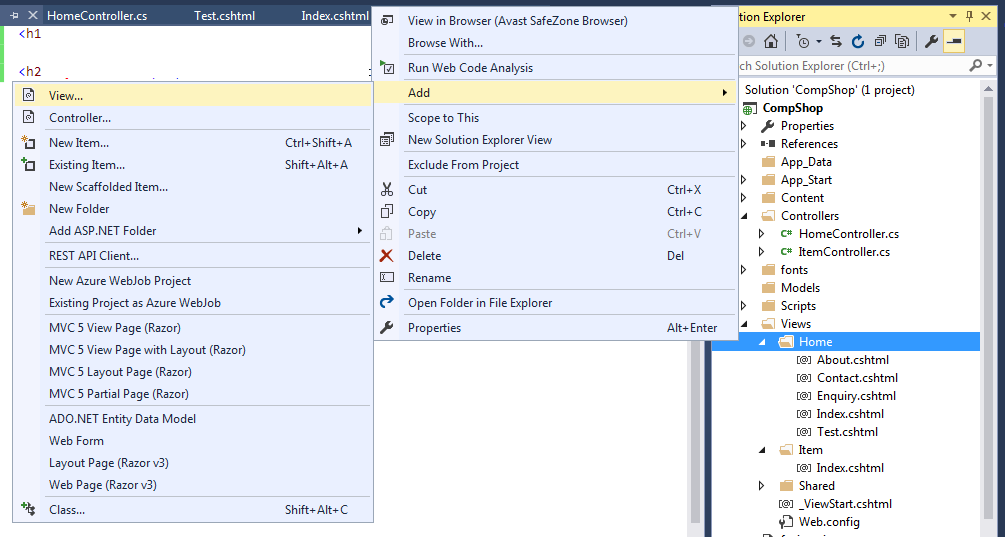Click Show All Files icon

(x=902, y=42)
